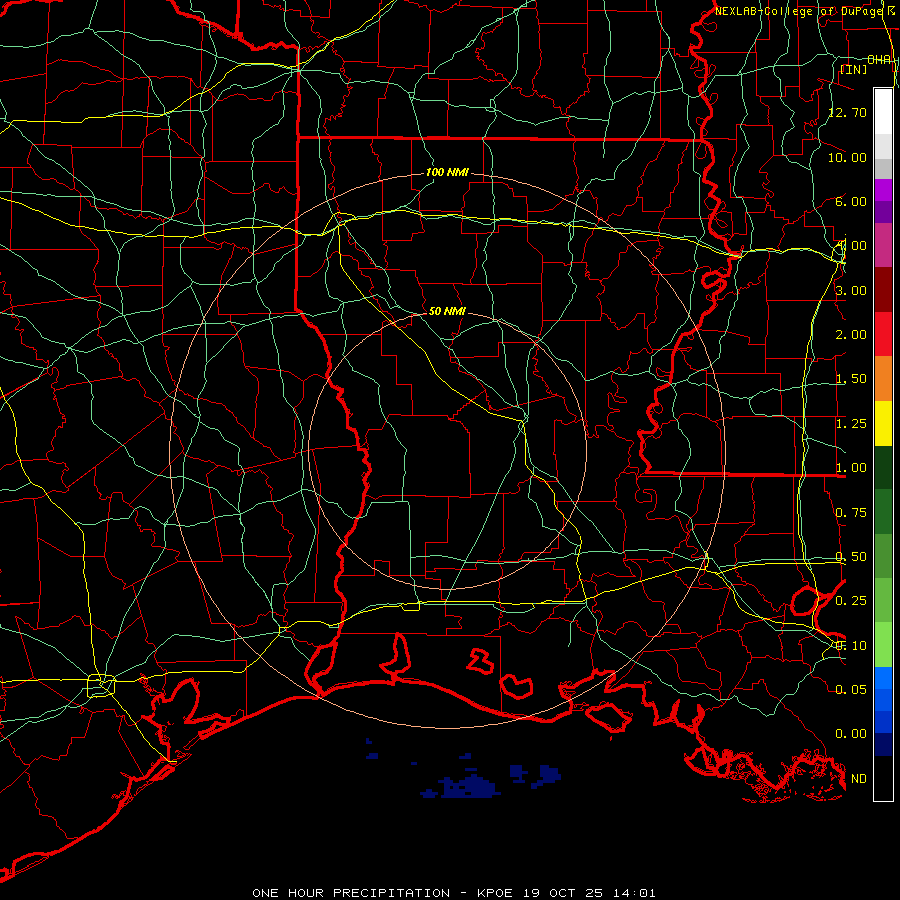The width and height of the screenshot is (900, 900).
Task: Click the 6.00 legend value
Action: tap(851, 201)
